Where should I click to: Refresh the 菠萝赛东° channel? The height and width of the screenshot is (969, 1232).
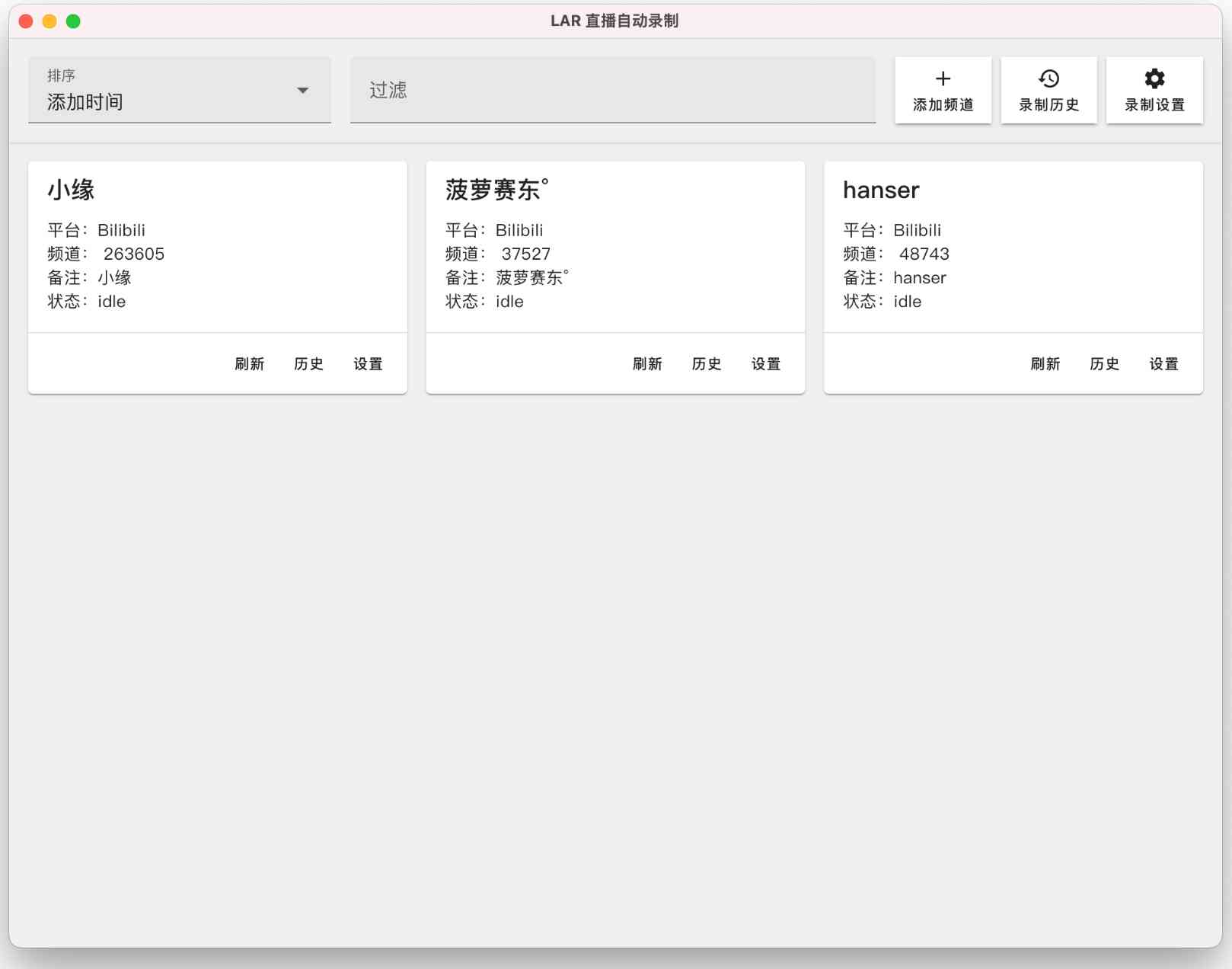(647, 364)
